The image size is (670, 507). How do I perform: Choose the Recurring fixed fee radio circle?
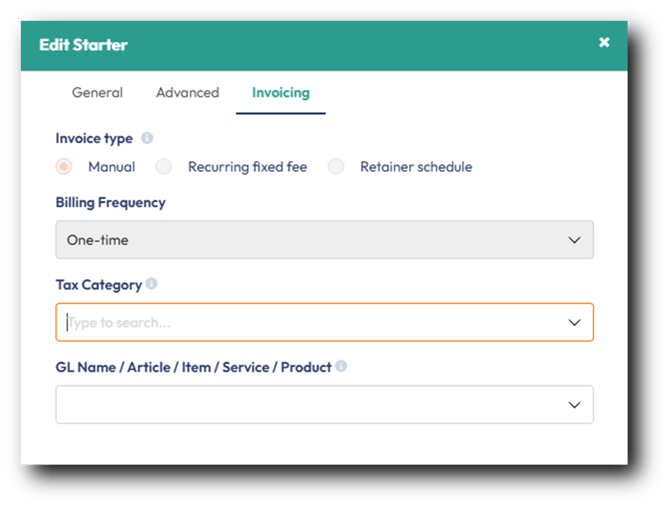coord(165,167)
